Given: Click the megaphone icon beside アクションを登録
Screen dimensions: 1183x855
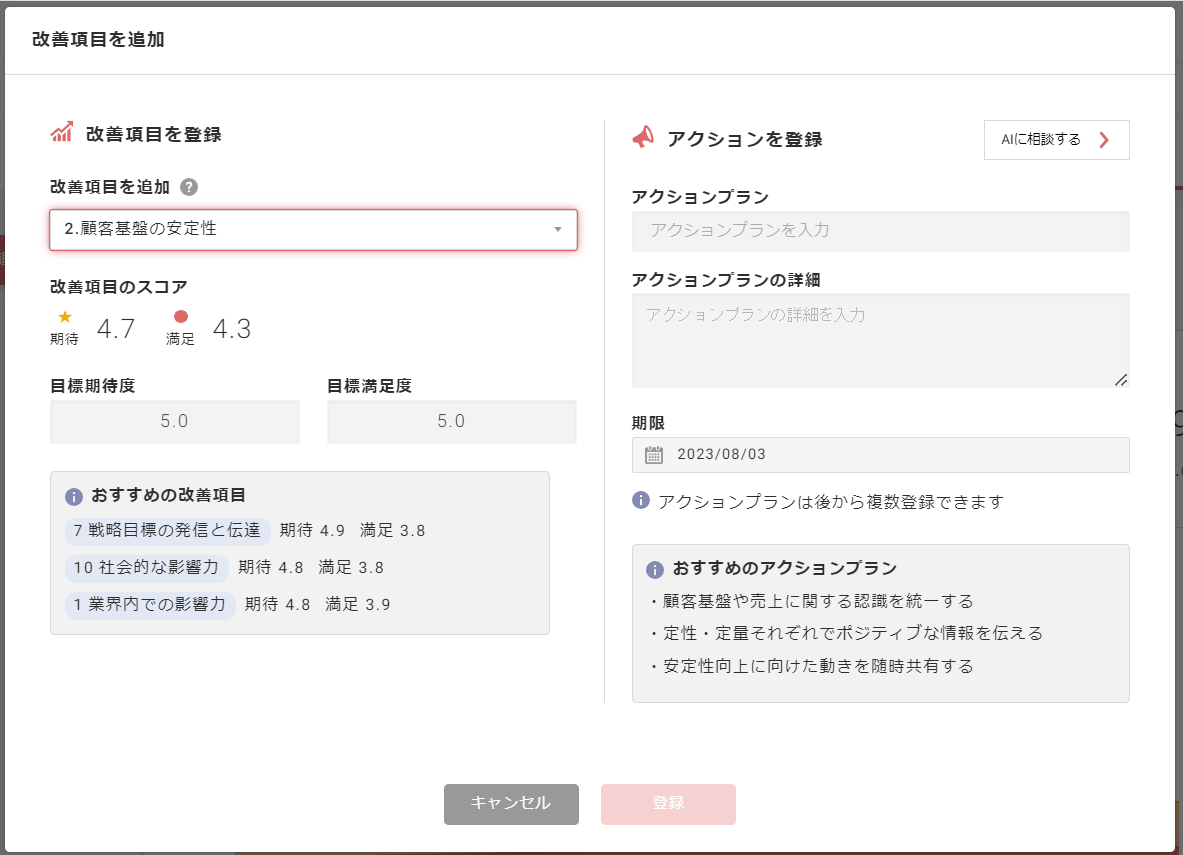Looking at the screenshot, I should point(643,138).
